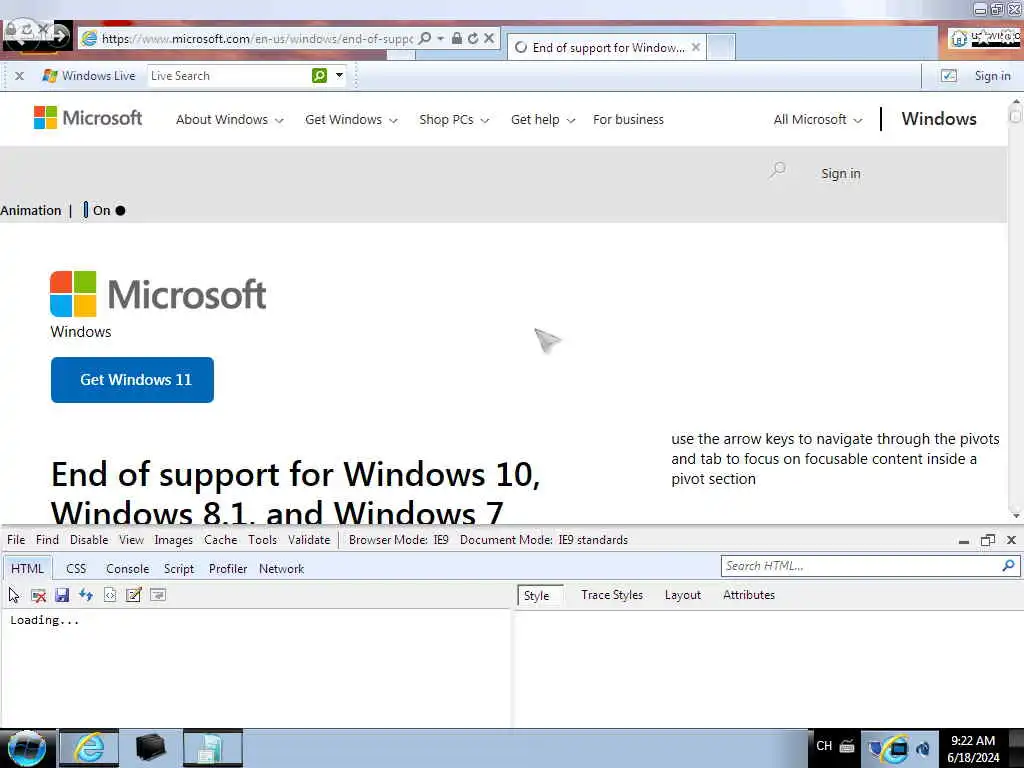
Task: Toggle the Animation On switch
Action: [x=104, y=210]
